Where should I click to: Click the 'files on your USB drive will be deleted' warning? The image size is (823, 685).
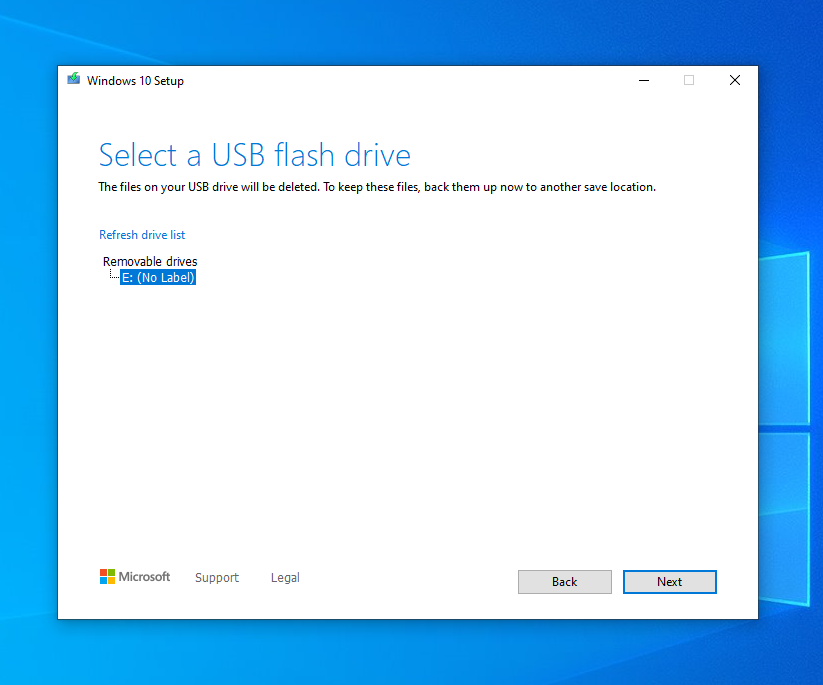(x=377, y=187)
